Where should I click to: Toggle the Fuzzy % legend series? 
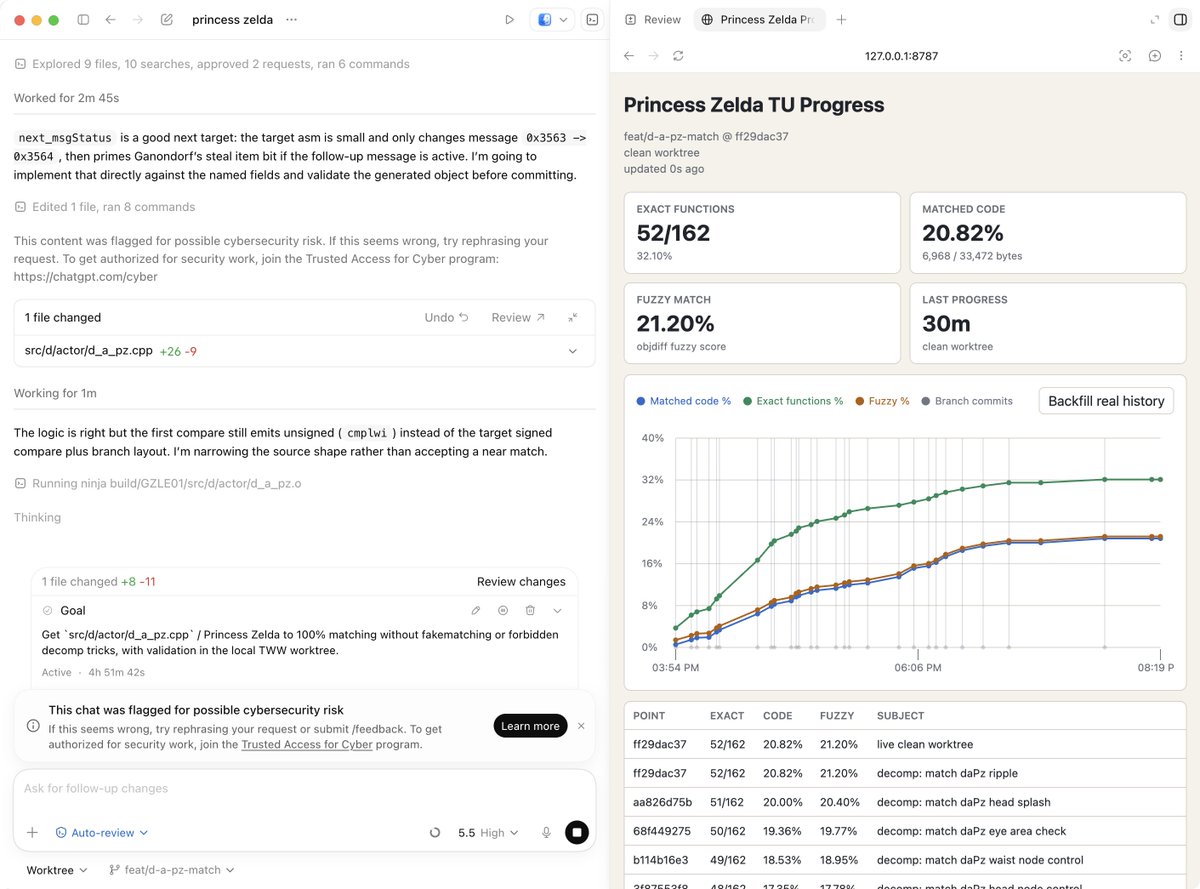[882, 401]
